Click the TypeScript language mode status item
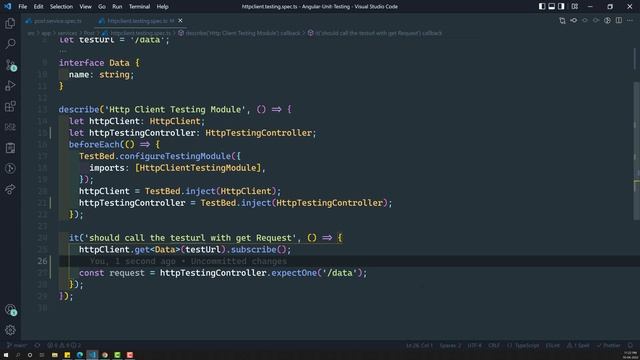Viewport: 640px width, 360px height. pyautogui.click(x=523, y=345)
